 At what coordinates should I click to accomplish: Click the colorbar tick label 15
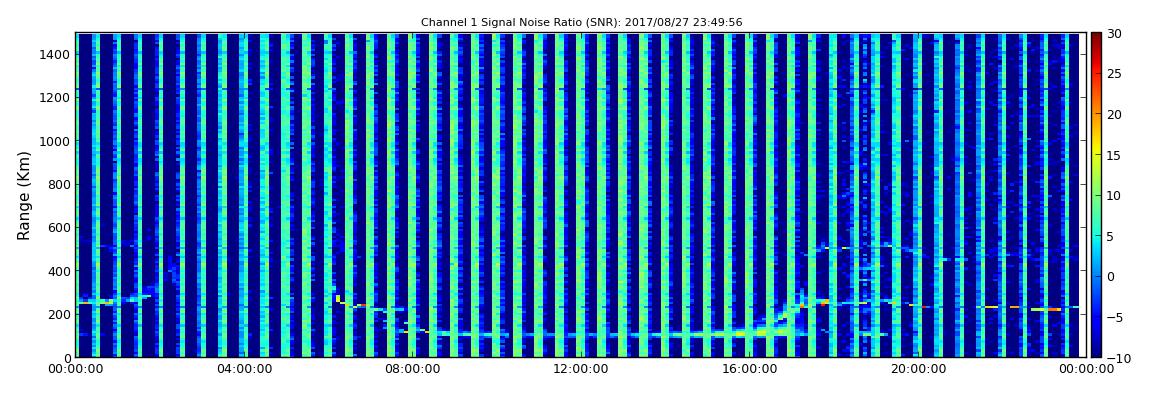tap(1113, 155)
